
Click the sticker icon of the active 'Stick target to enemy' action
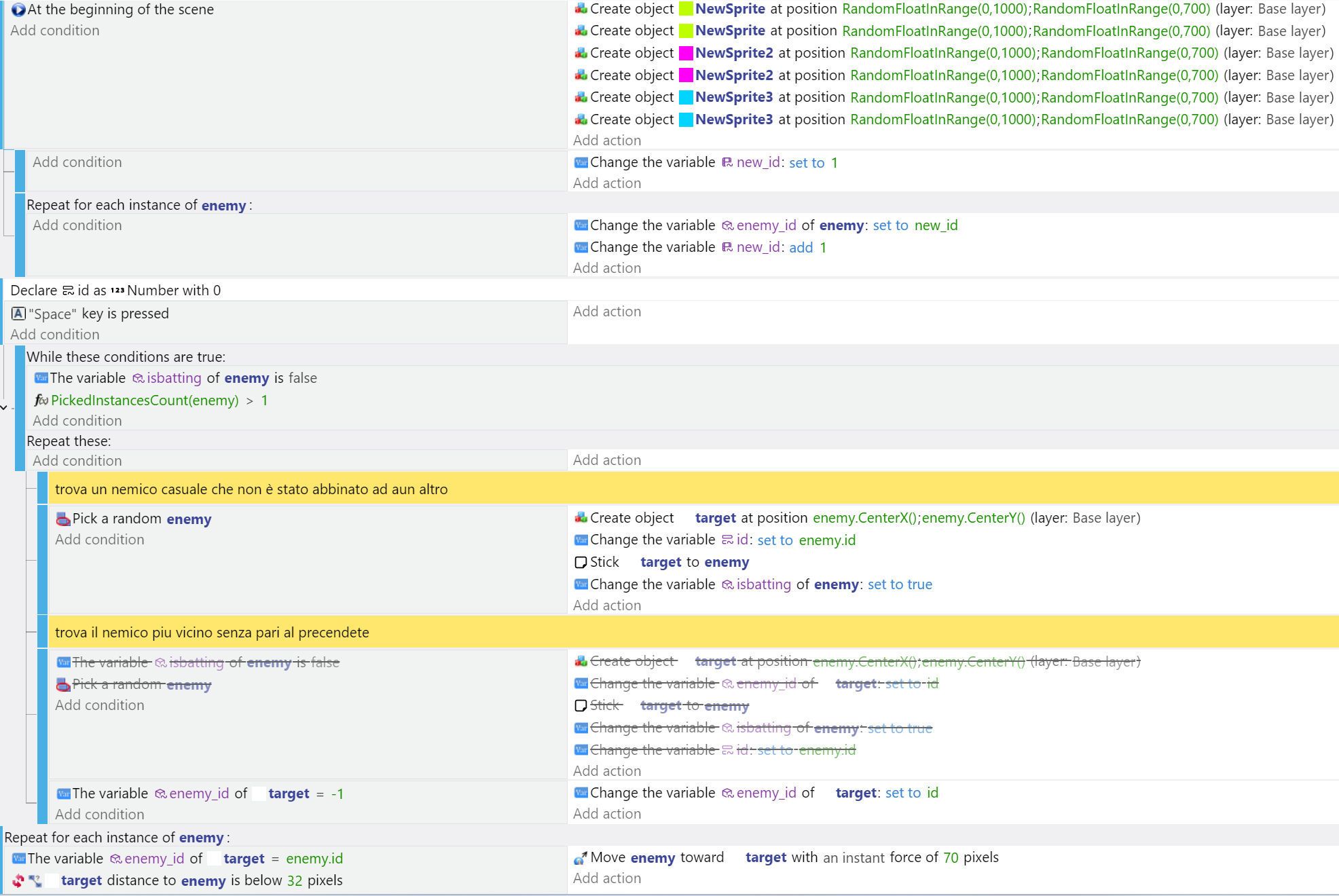pyautogui.click(x=581, y=562)
